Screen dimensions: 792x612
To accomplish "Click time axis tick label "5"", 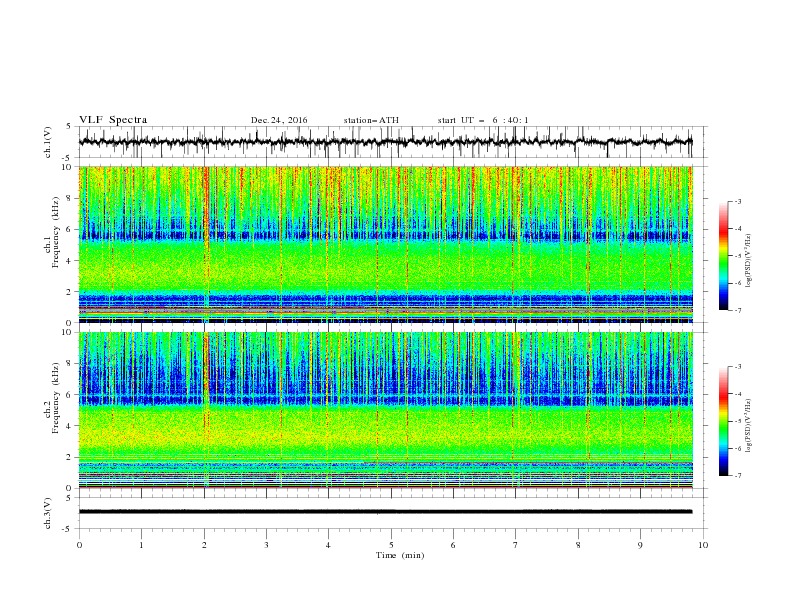I will [x=391, y=545].
